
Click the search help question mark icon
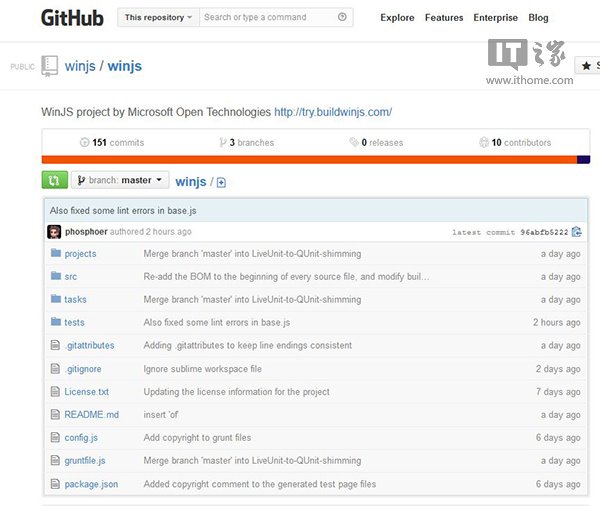click(342, 17)
